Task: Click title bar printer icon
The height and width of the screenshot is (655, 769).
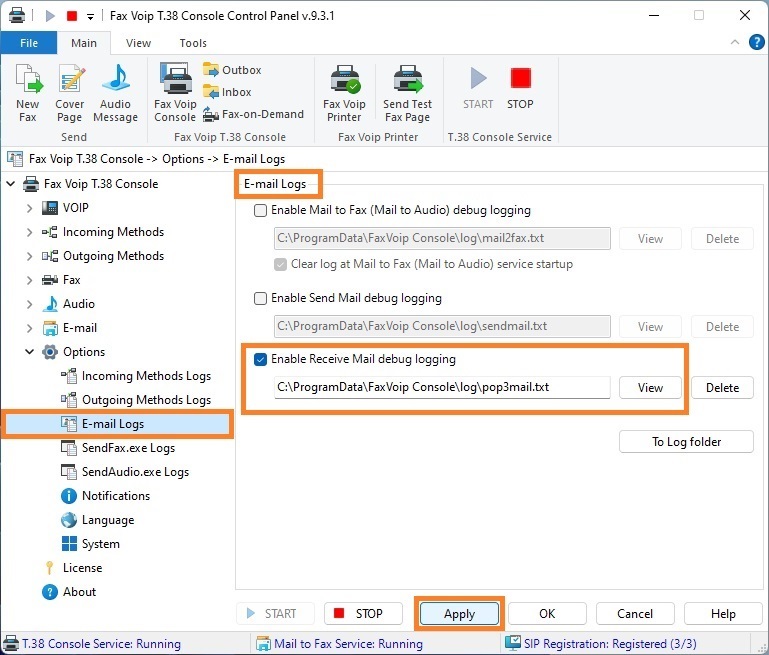Action: coord(16,15)
